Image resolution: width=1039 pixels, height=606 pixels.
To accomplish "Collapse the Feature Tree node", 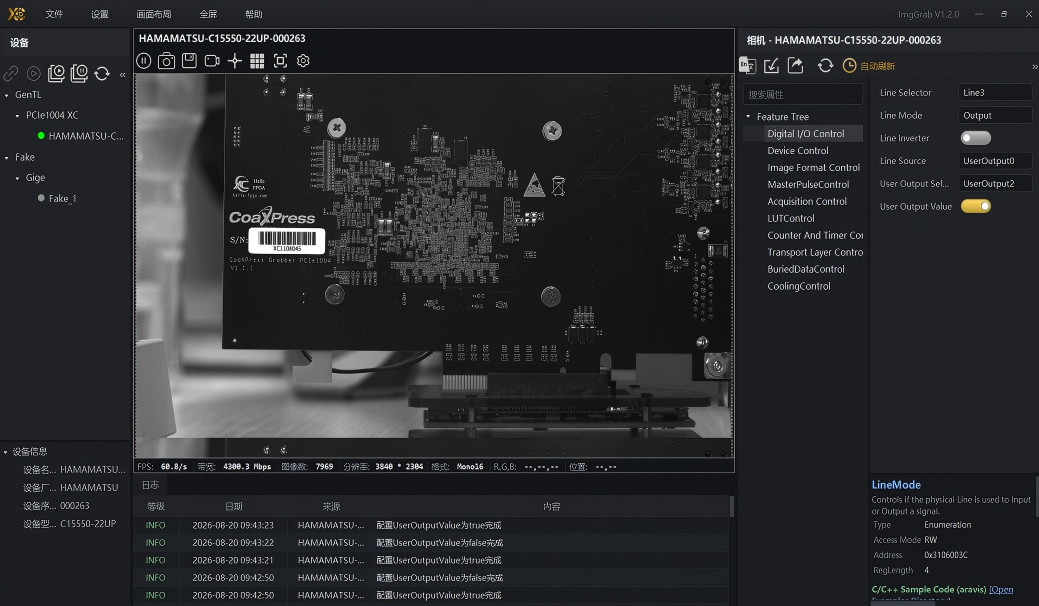I will pyautogui.click(x=748, y=117).
